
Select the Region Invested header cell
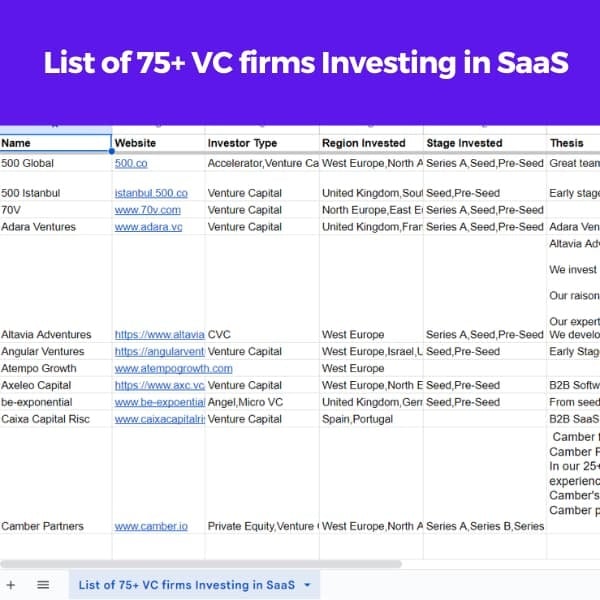[371, 143]
